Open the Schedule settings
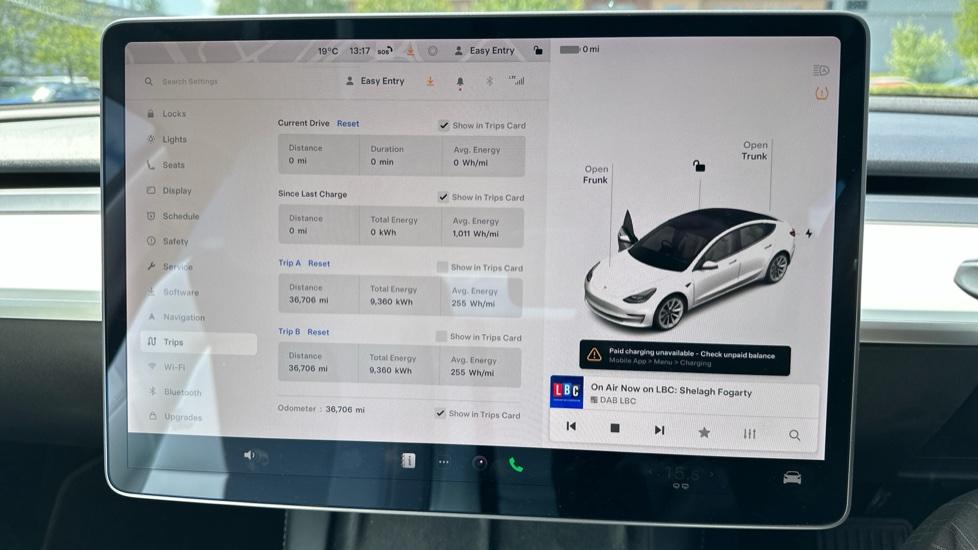Viewport: 978px width, 550px height. point(173,216)
